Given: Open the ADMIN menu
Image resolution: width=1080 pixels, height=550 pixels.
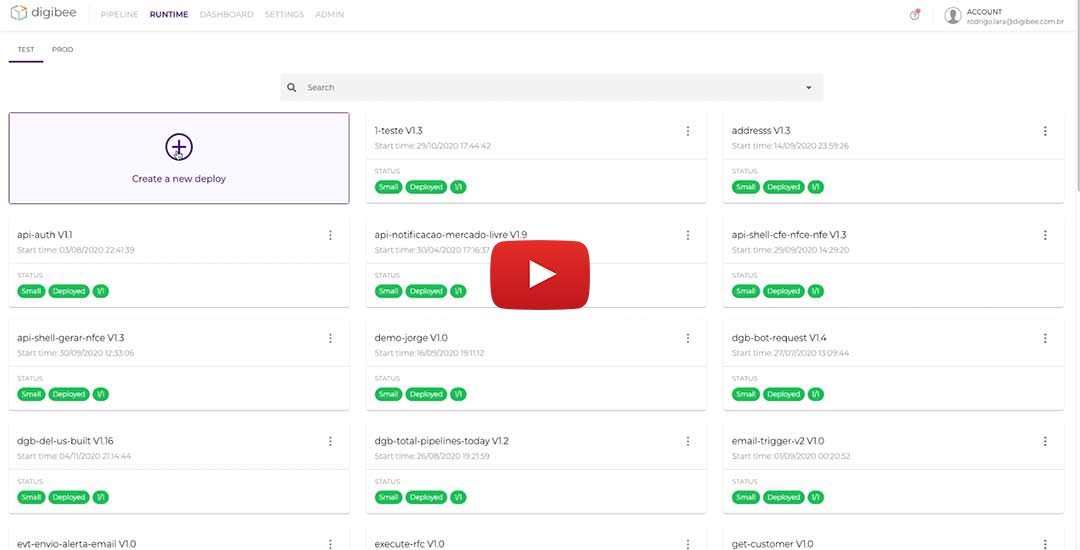Looking at the screenshot, I should 329,14.
